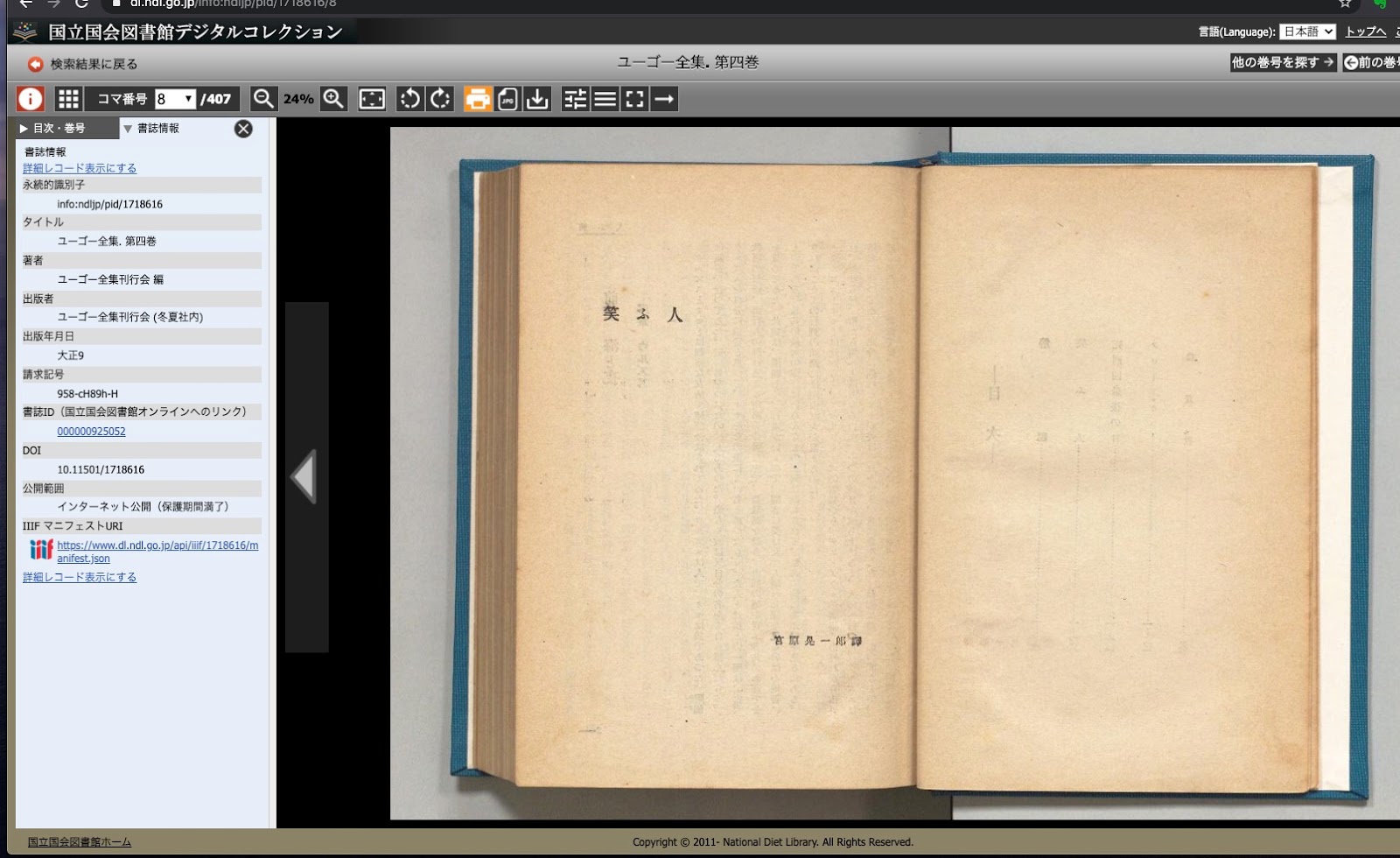Click publisher value ユーゴー全集刊行会 (冬夏社内)
The height and width of the screenshot is (858, 1400).
click(x=130, y=317)
